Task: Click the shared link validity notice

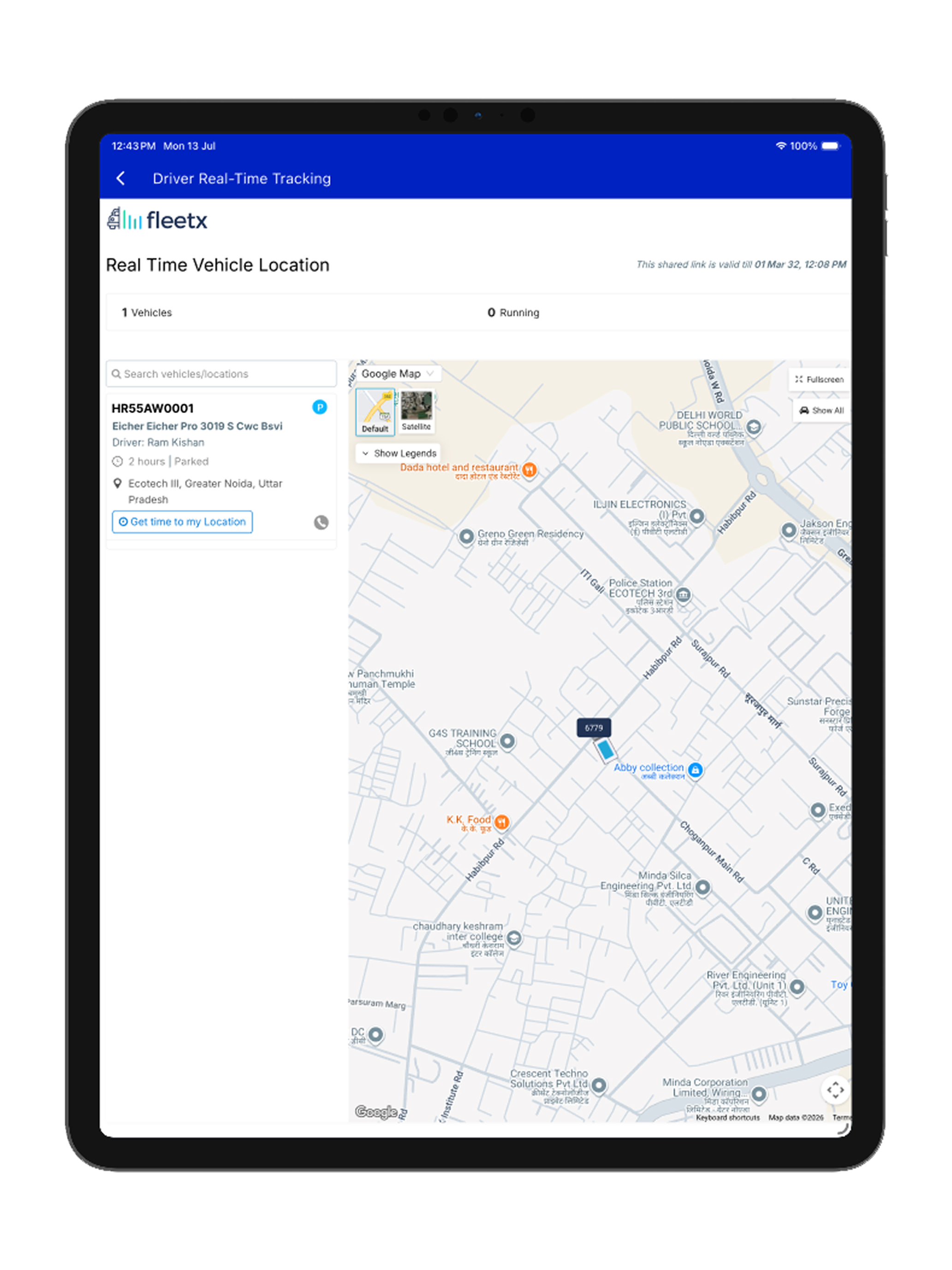Action: pos(741,264)
